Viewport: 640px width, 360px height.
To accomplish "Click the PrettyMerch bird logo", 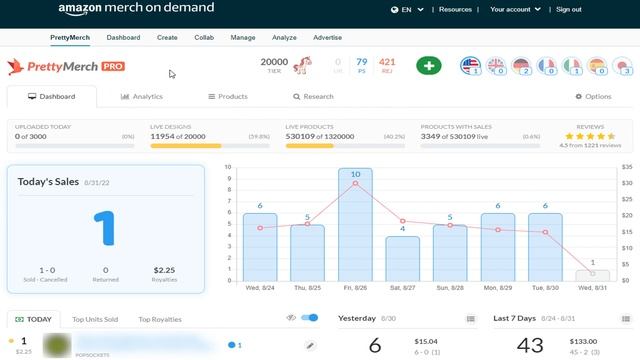I will click(15, 67).
